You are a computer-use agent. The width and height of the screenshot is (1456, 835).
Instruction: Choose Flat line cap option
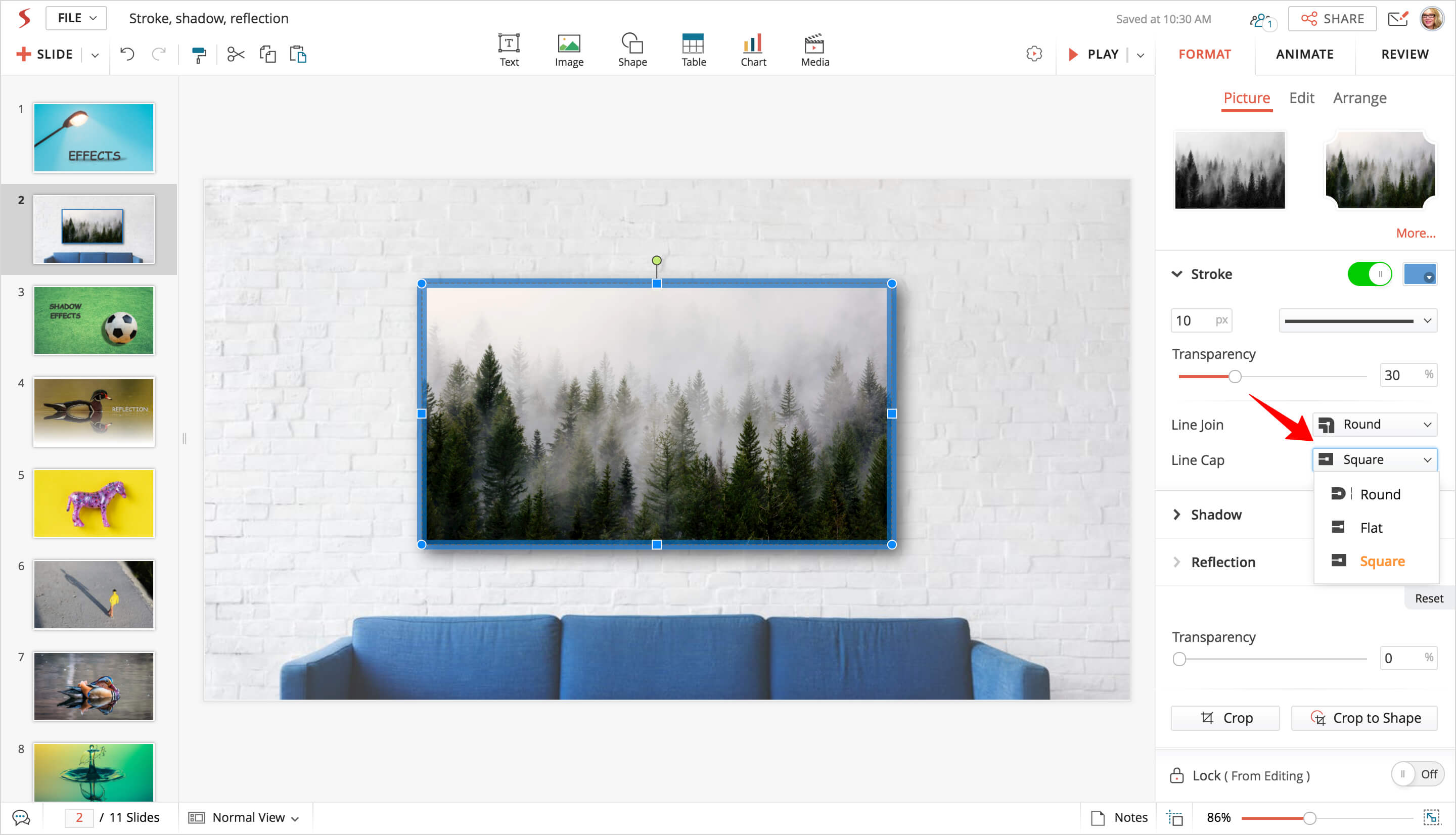[1371, 528]
